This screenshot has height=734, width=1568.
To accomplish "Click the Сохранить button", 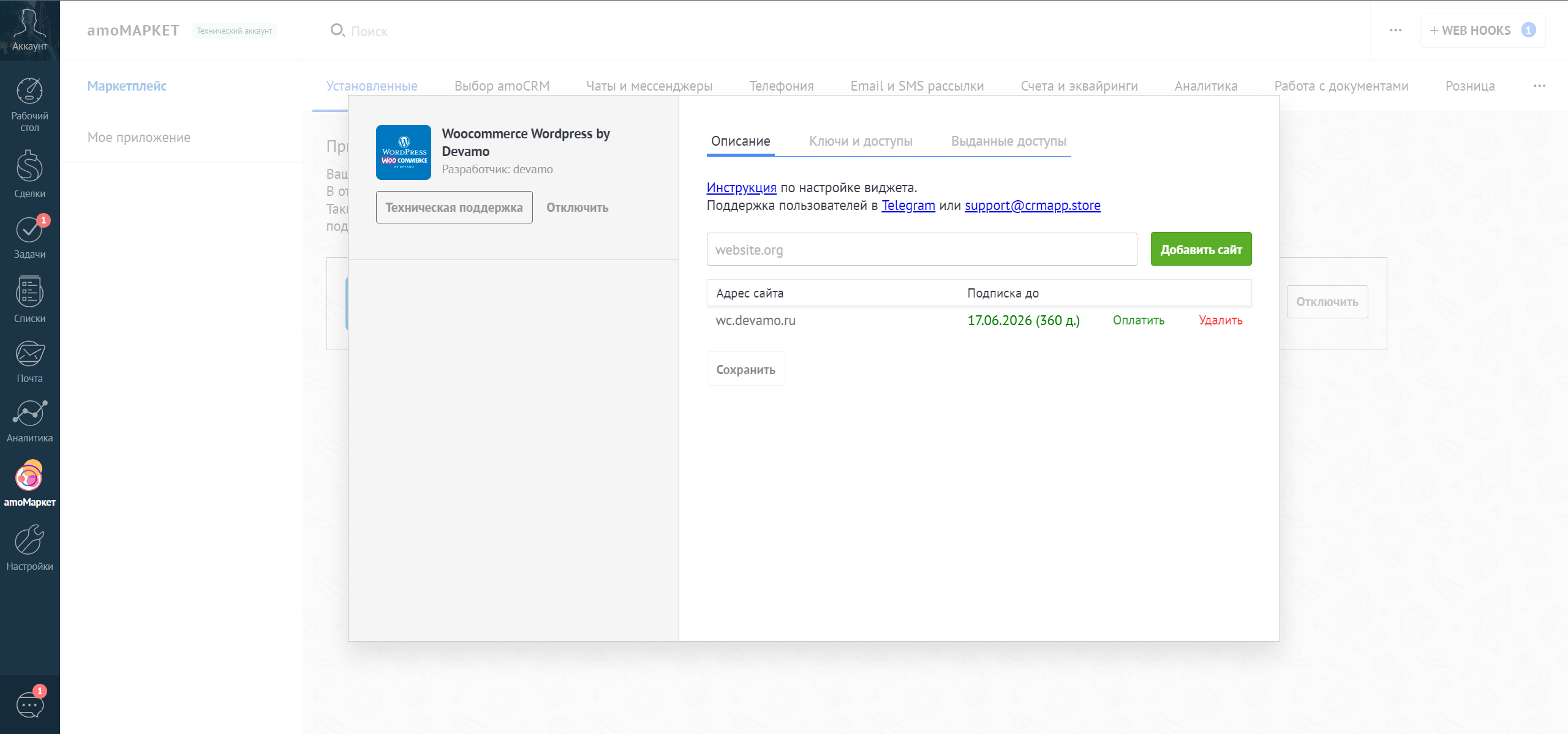I will coord(745,369).
